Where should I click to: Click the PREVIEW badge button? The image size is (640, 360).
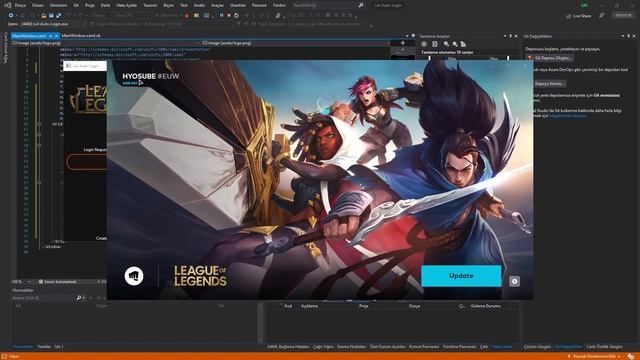coord(623,15)
